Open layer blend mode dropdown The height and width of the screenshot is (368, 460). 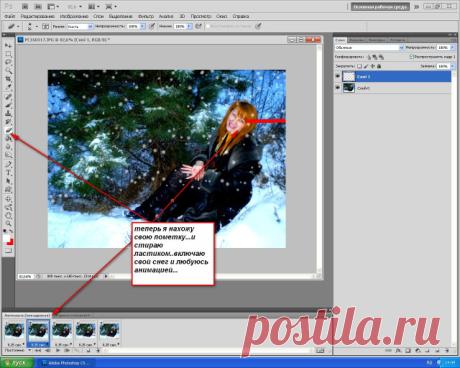click(x=369, y=48)
